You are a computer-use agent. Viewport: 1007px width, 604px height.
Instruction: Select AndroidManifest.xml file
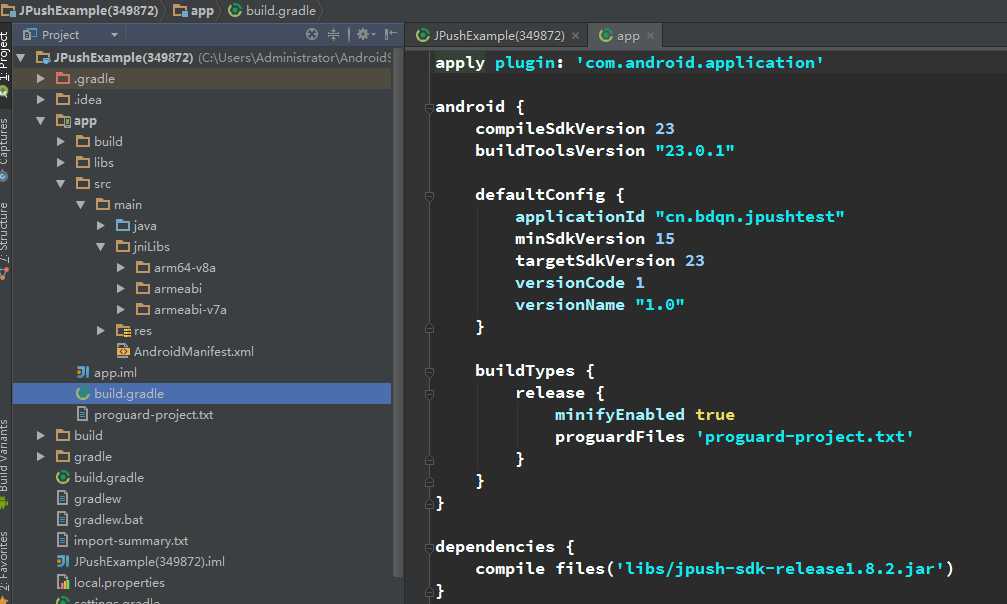(x=193, y=351)
